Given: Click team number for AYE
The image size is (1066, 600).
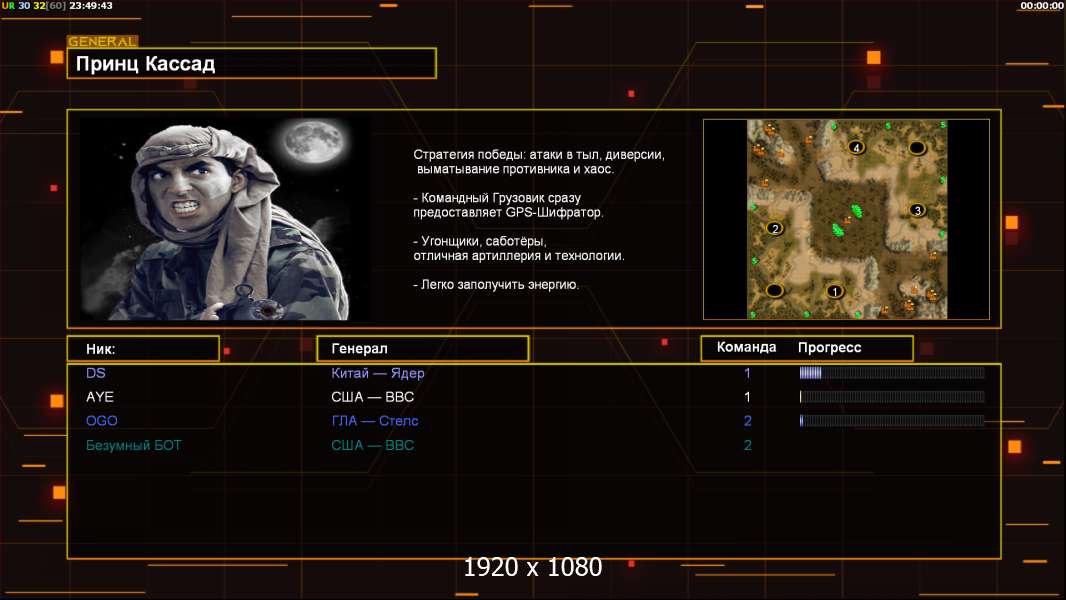Looking at the screenshot, I should coord(747,397).
